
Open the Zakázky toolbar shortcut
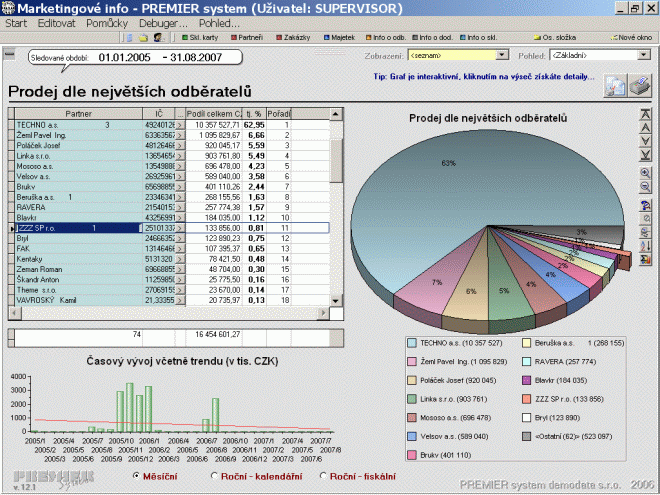[x=293, y=37]
